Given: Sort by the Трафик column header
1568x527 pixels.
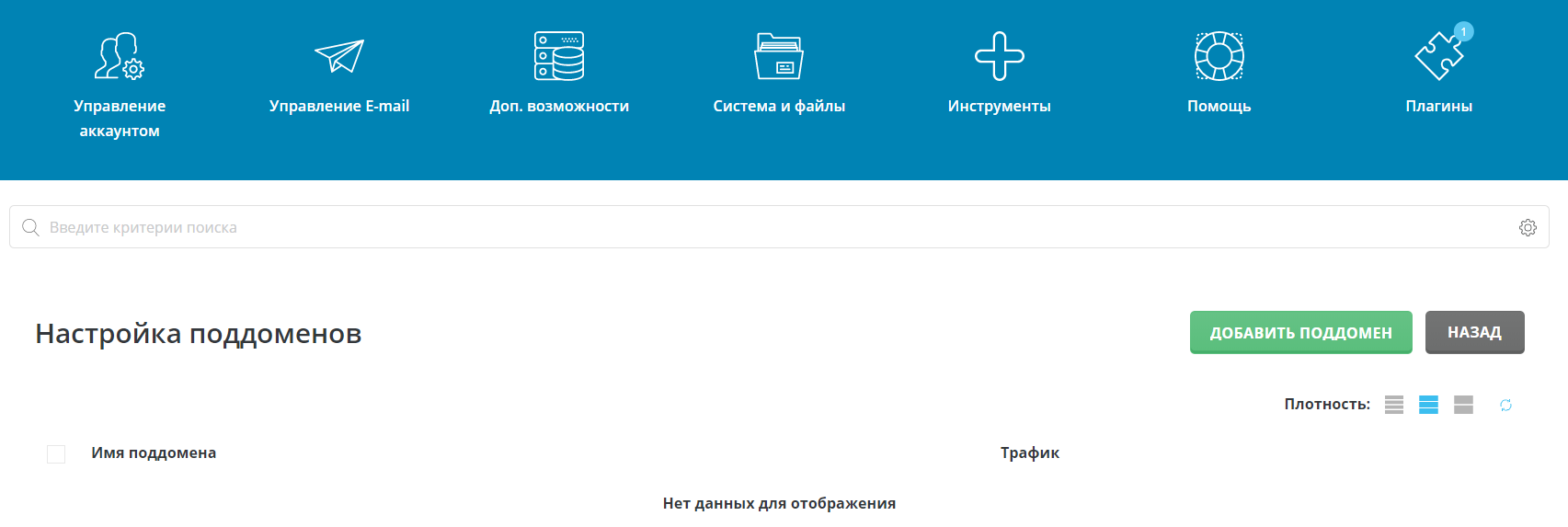Looking at the screenshot, I should (x=1029, y=453).
